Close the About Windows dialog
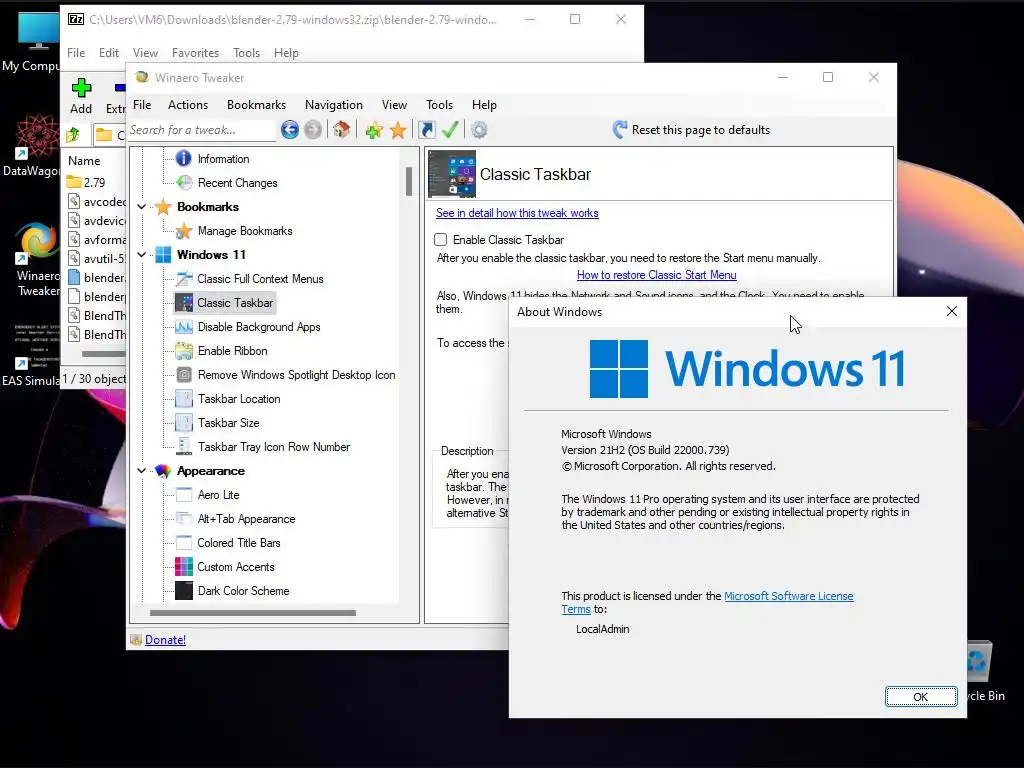This screenshot has height=768, width=1024. 952,312
